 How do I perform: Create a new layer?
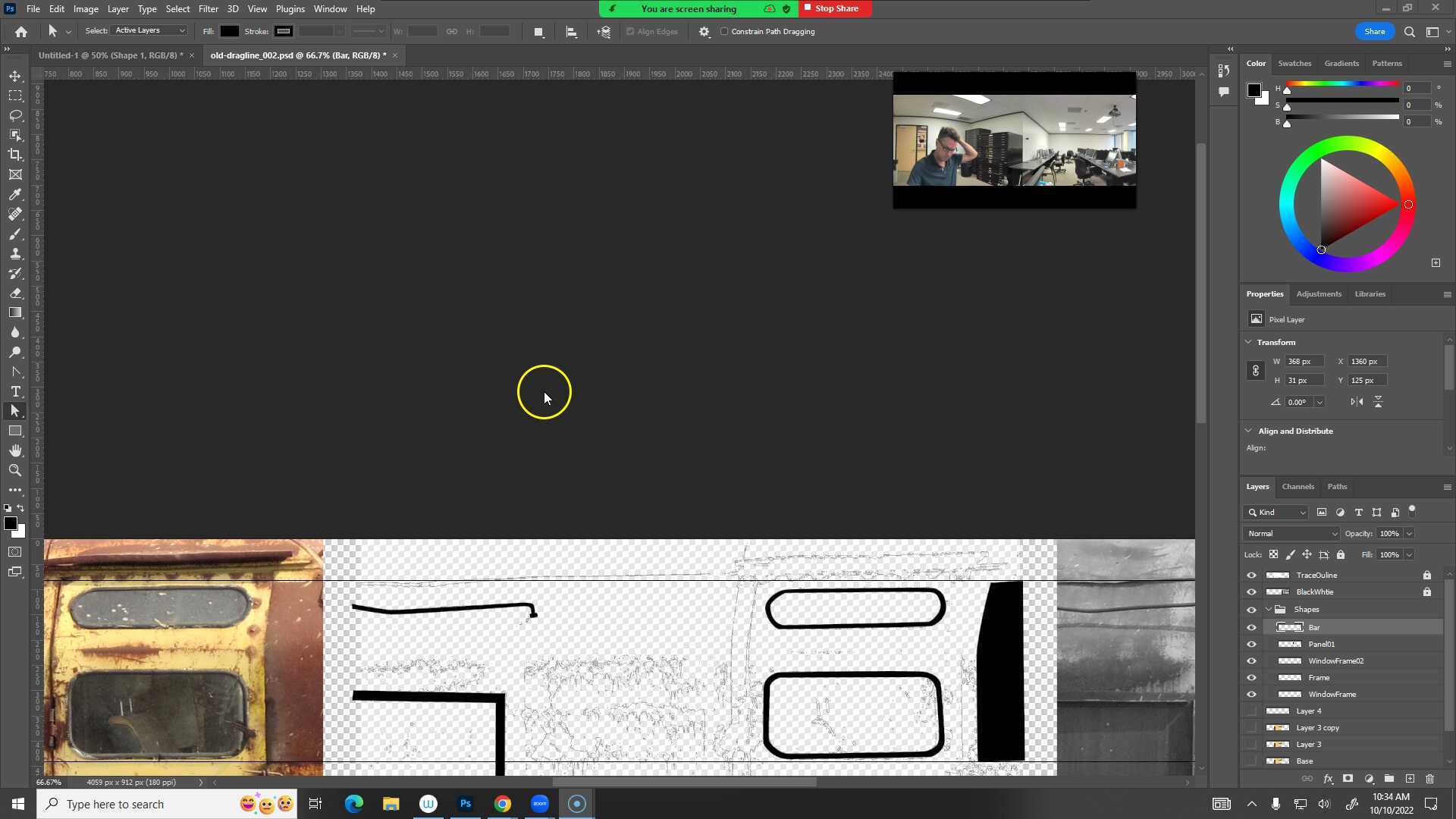pyautogui.click(x=1410, y=779)
